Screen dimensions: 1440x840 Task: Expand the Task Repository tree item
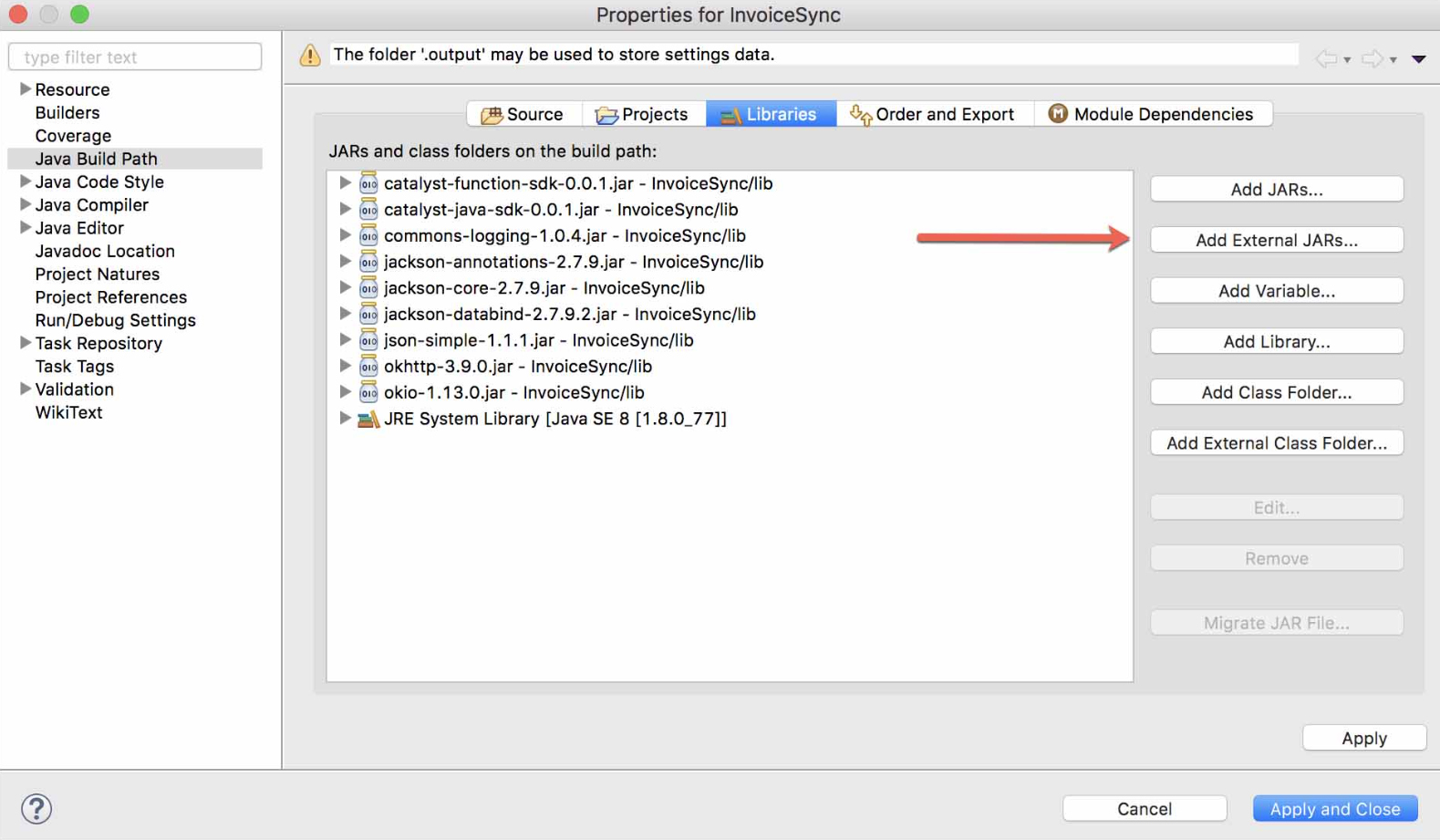point(24,344)
